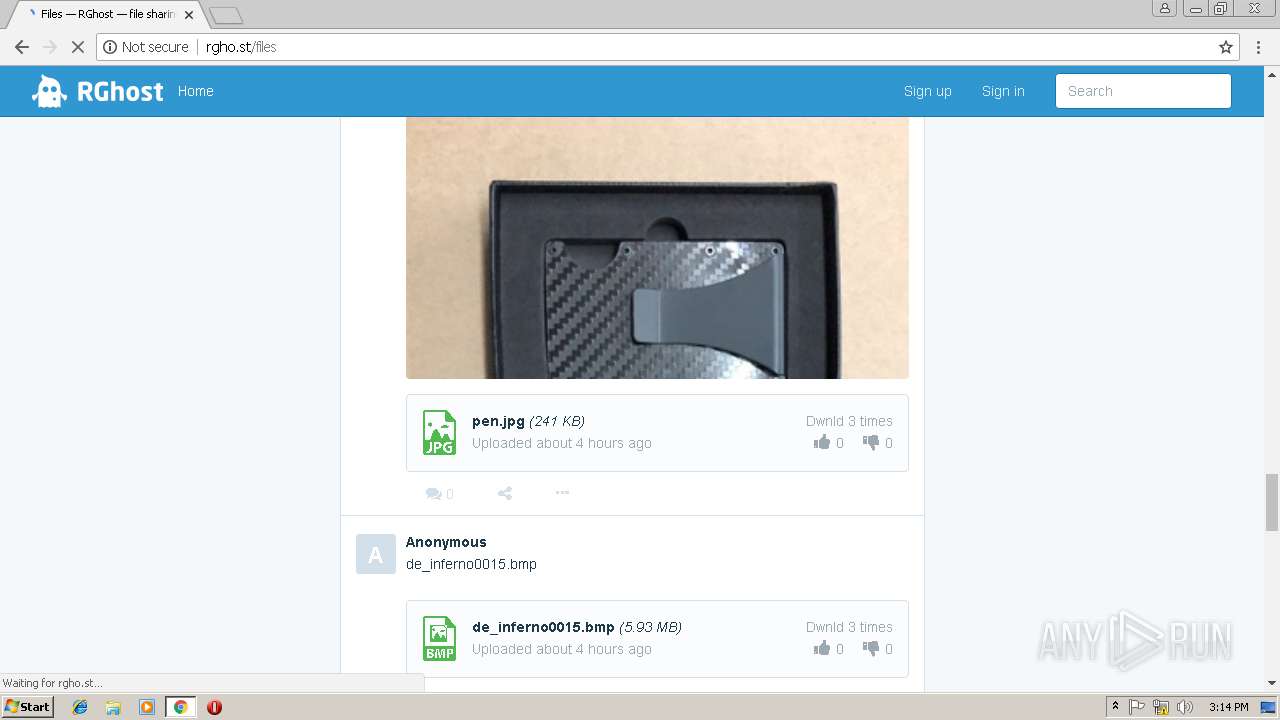1280x720 pixels.
Task: Open a new browser tab
Action: click(x=226, y=15)
